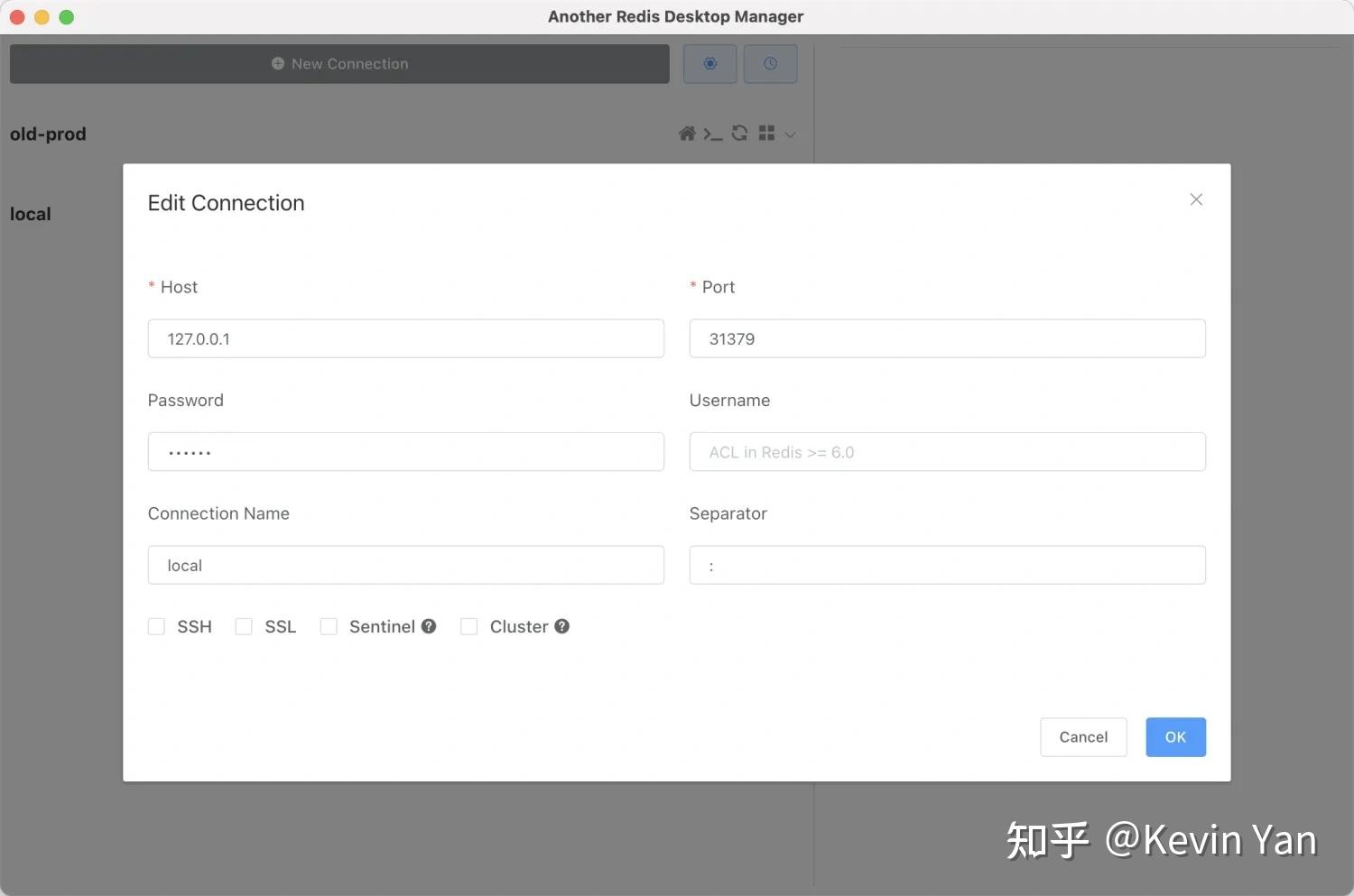Viewport: 1354px width, 896px height.
Task: View the Cluster help tooltip icon
Action: pyautogui.click(x=561, y=625)
